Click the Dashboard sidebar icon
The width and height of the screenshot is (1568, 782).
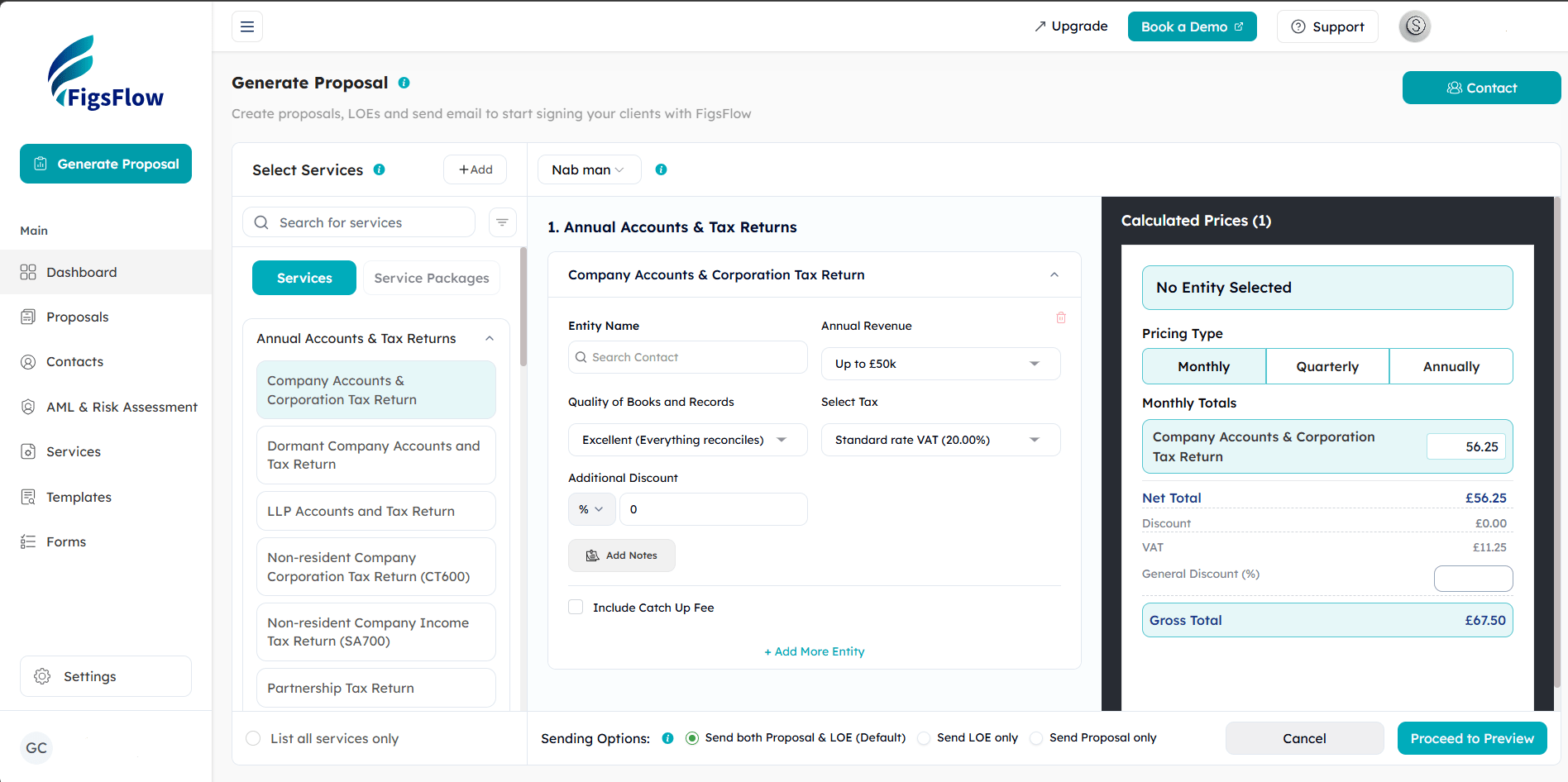[x=28, y=272]
